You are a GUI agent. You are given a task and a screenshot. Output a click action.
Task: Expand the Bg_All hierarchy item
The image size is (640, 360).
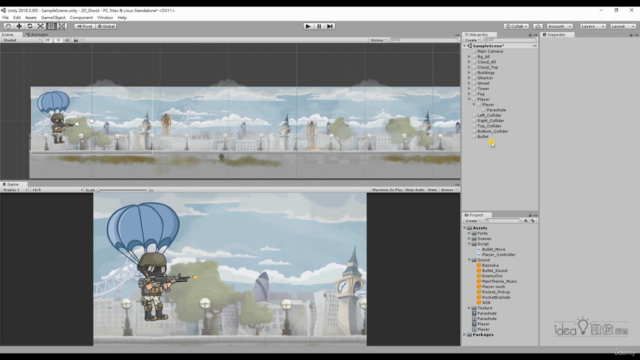(x=469, y=57)
